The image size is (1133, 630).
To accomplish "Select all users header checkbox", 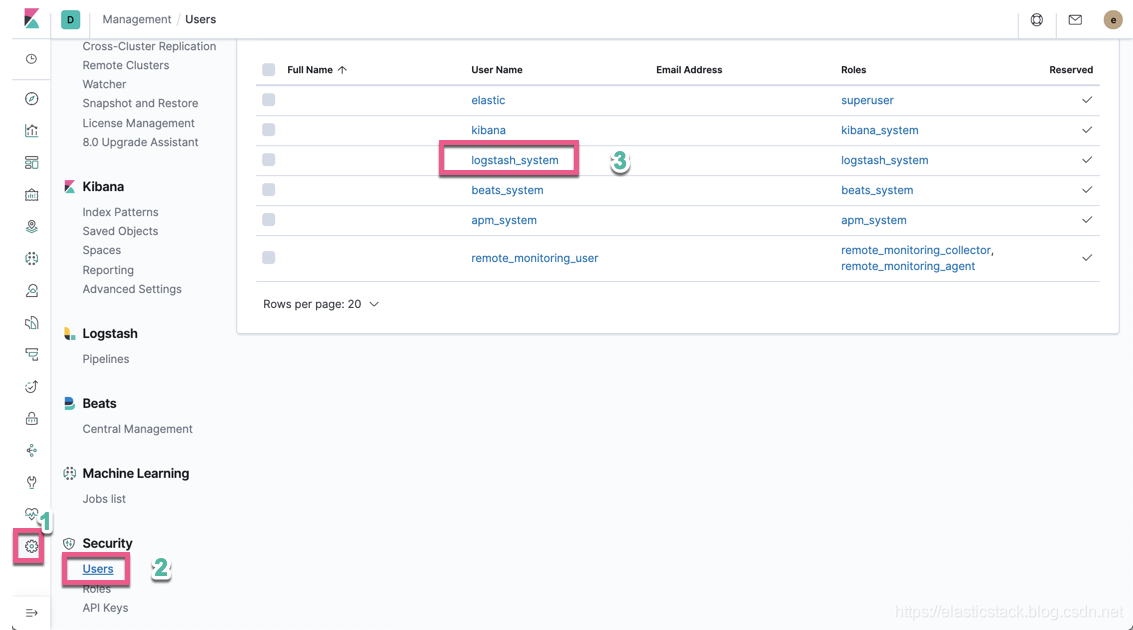I will tap(269, 70).
